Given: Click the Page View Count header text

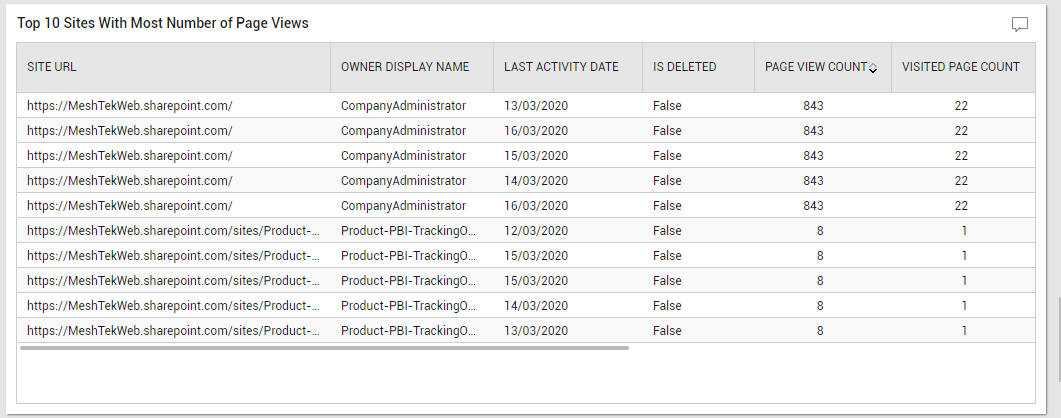Looking at the screenshot, I should [x=815, y=67].
